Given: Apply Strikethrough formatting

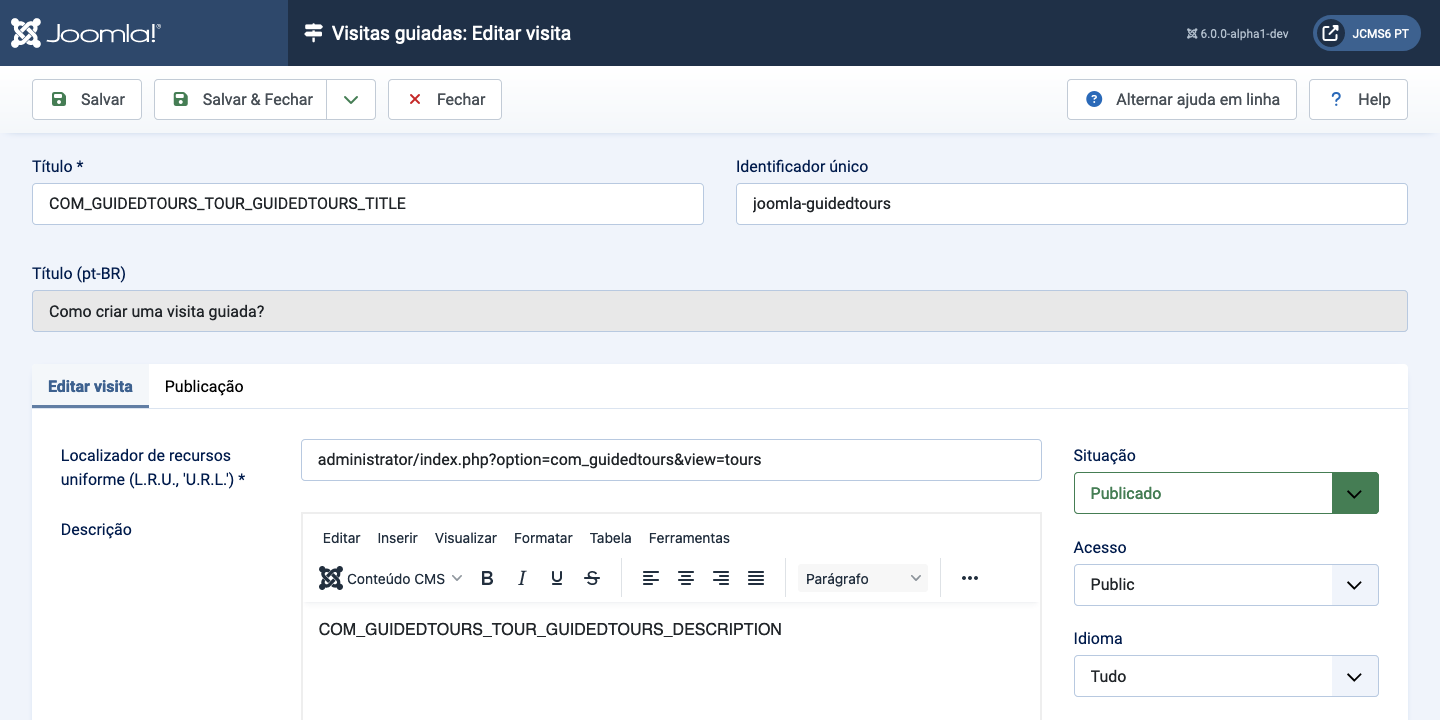Looking at the screenshot, I should tap(592, 578).
